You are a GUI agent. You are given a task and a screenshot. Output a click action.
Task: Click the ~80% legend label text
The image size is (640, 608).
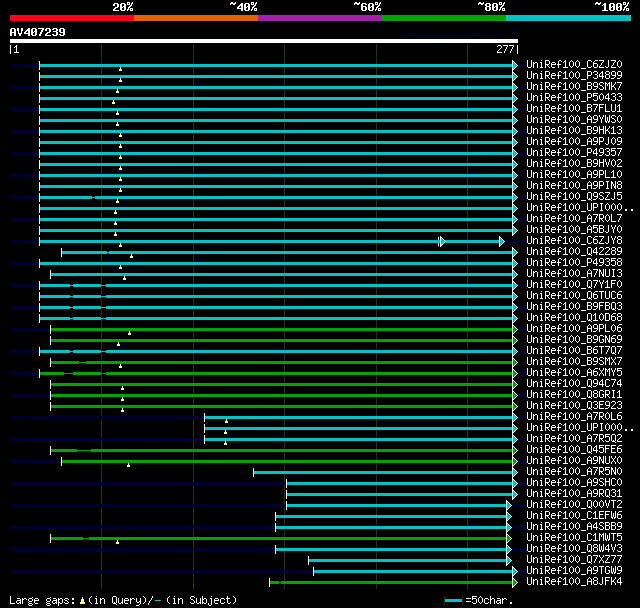(x=491, y=7)
